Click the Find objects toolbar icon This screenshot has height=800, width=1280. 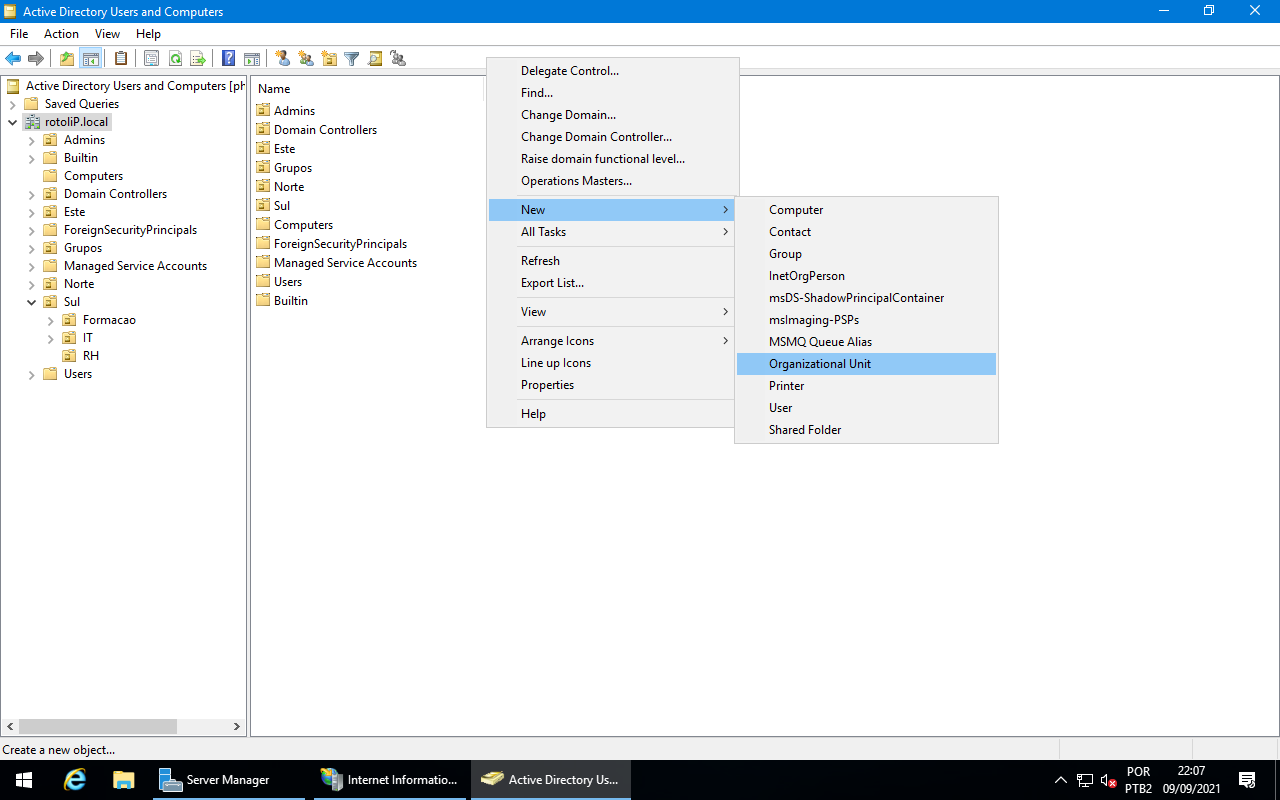coord(375,59)
